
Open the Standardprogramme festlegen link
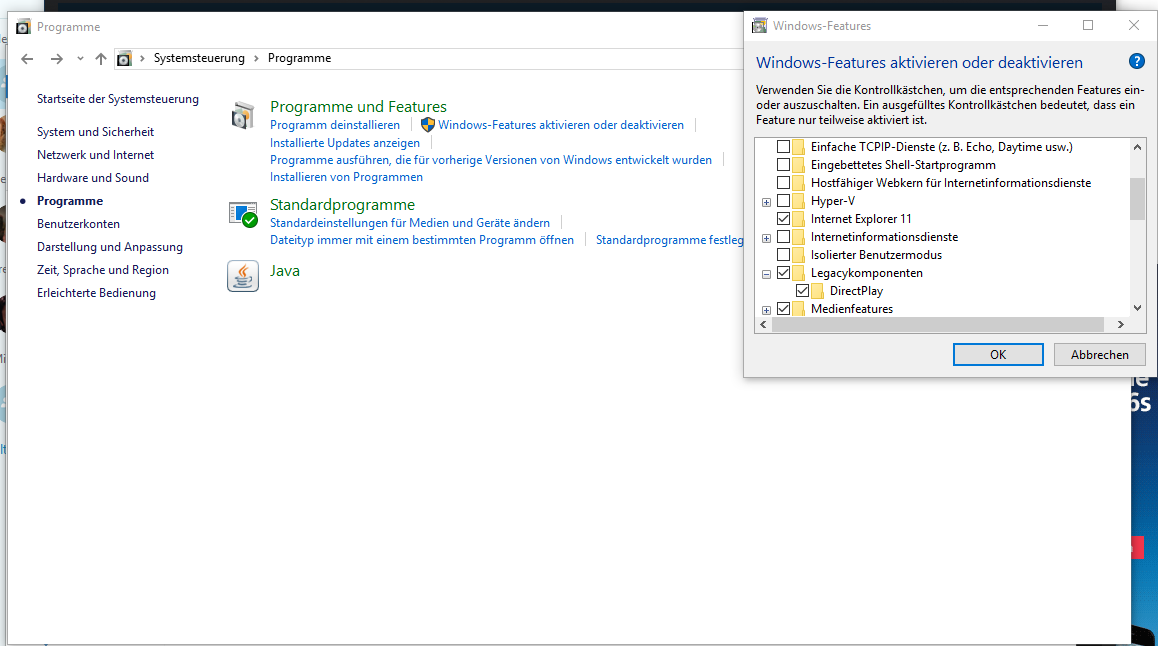click(669, 240)
